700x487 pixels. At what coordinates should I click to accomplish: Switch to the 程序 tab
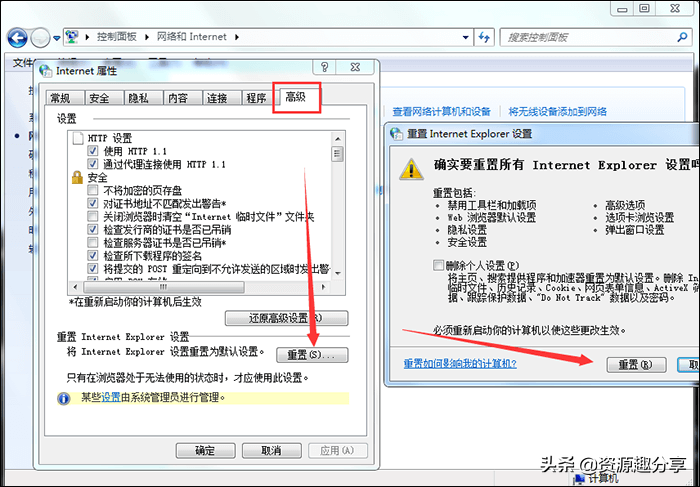click(x=256, y=98)
